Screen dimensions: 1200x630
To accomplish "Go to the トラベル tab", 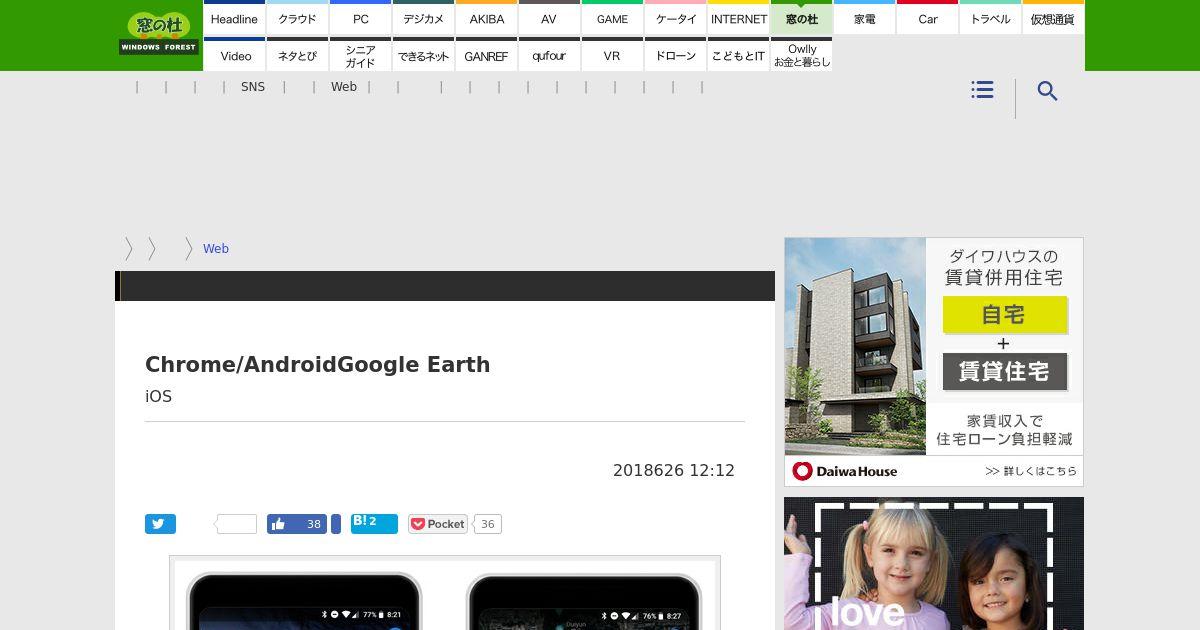I will pyautogui.click(x=990, y=19).
